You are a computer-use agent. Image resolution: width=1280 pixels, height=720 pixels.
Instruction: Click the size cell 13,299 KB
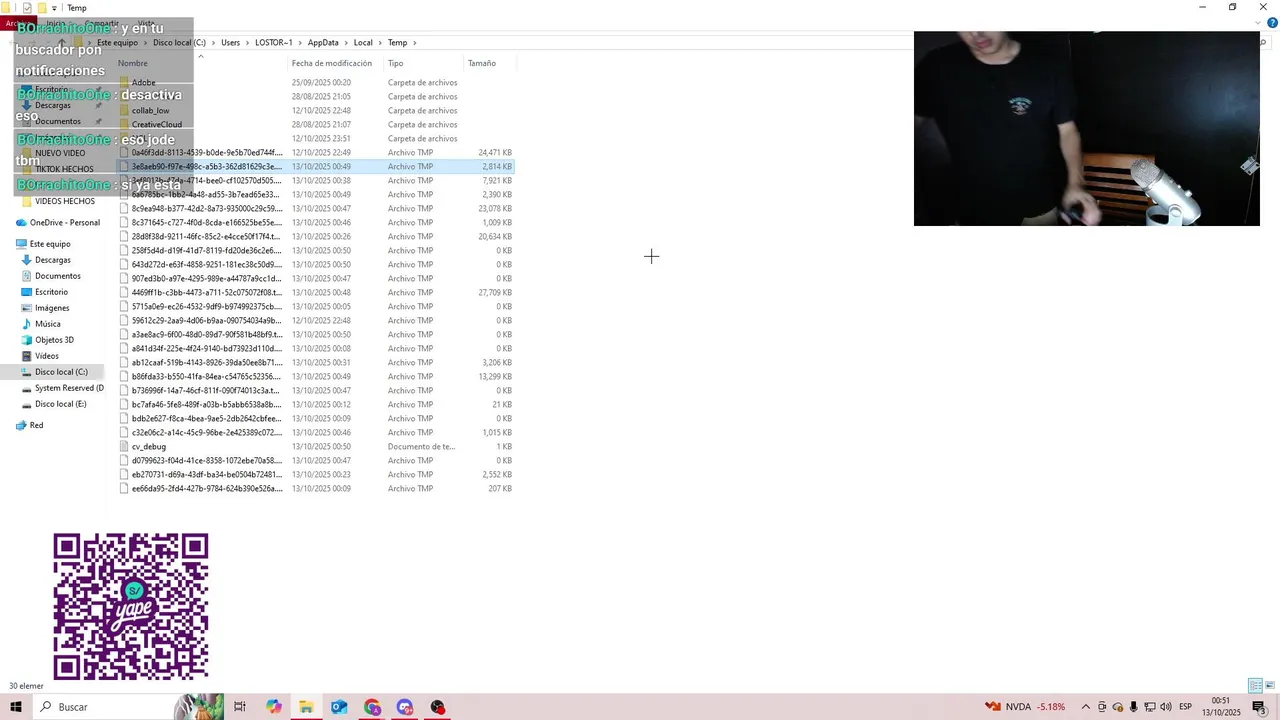tap(495, 376)
